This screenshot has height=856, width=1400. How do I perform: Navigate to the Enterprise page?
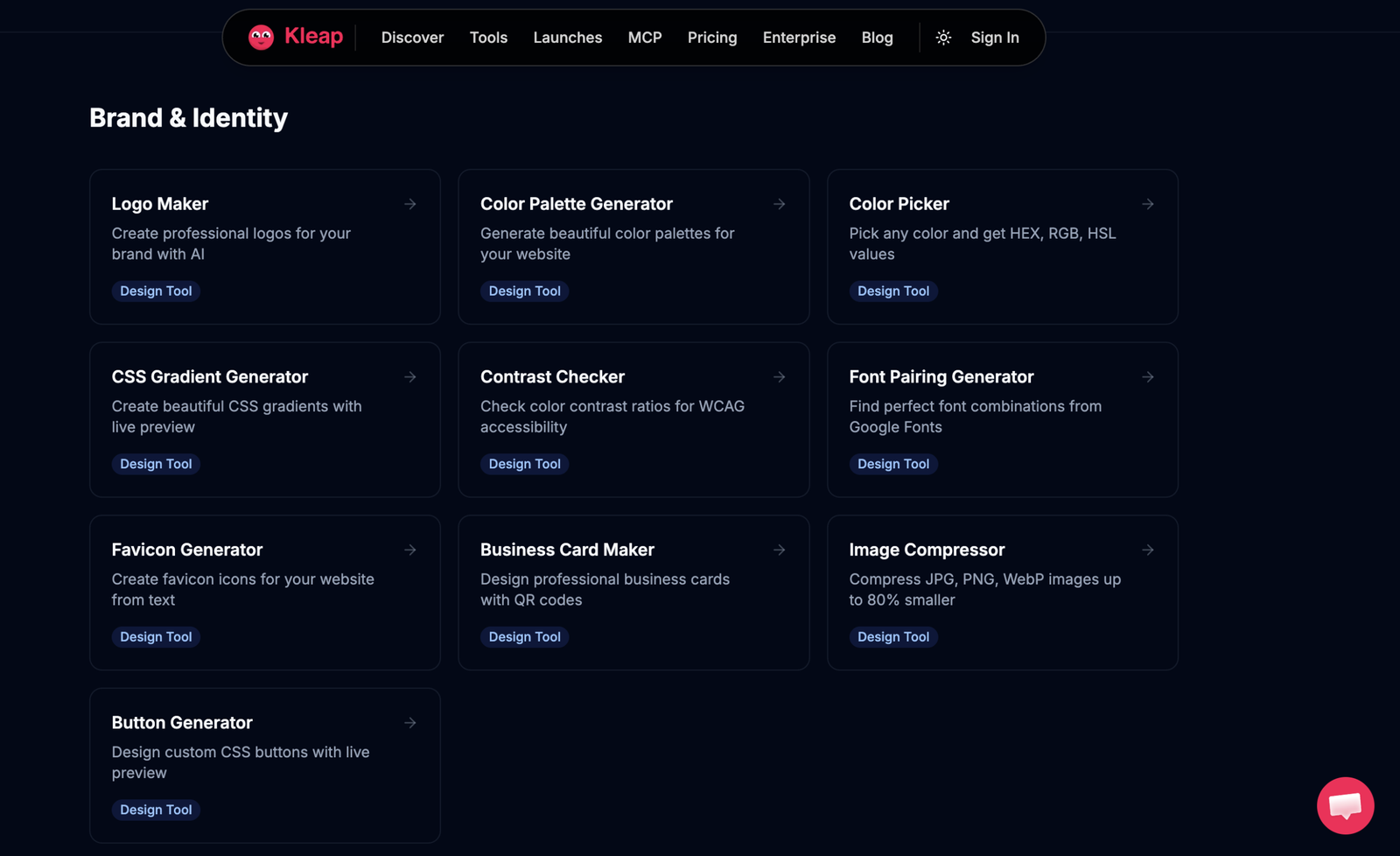tap(799, 38)
